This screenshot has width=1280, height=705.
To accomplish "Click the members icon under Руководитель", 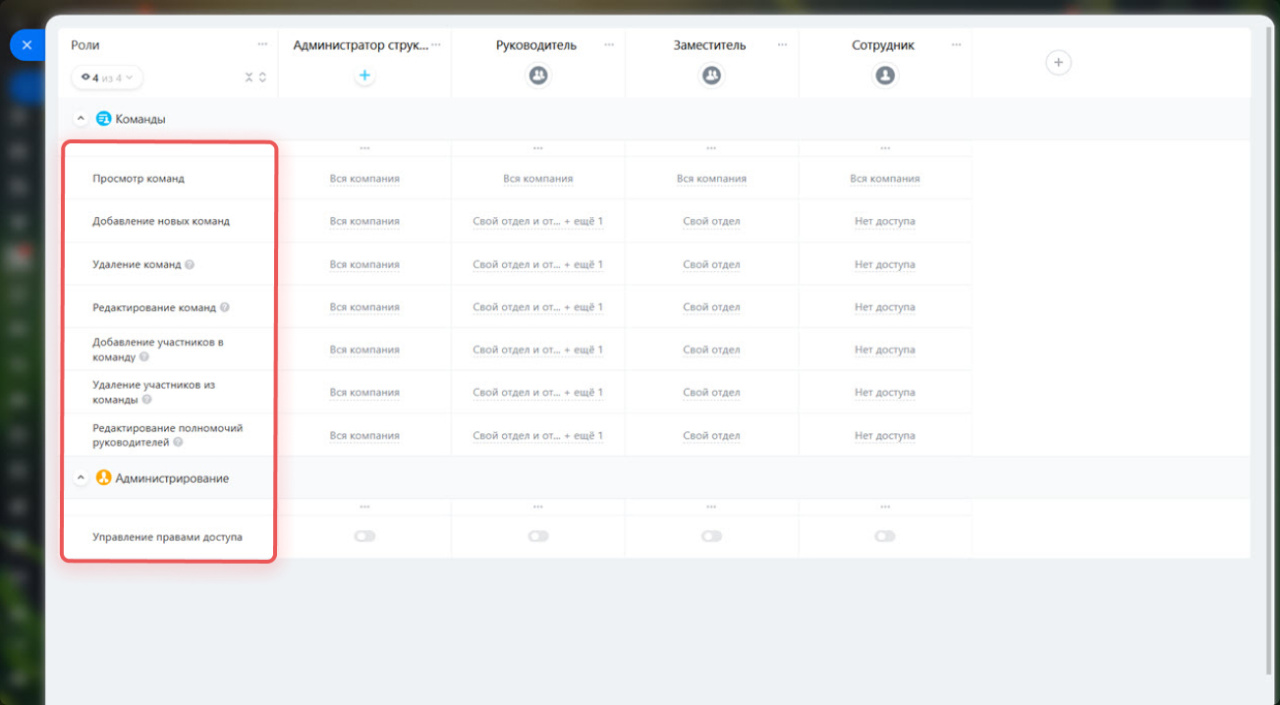I will 538,75.
